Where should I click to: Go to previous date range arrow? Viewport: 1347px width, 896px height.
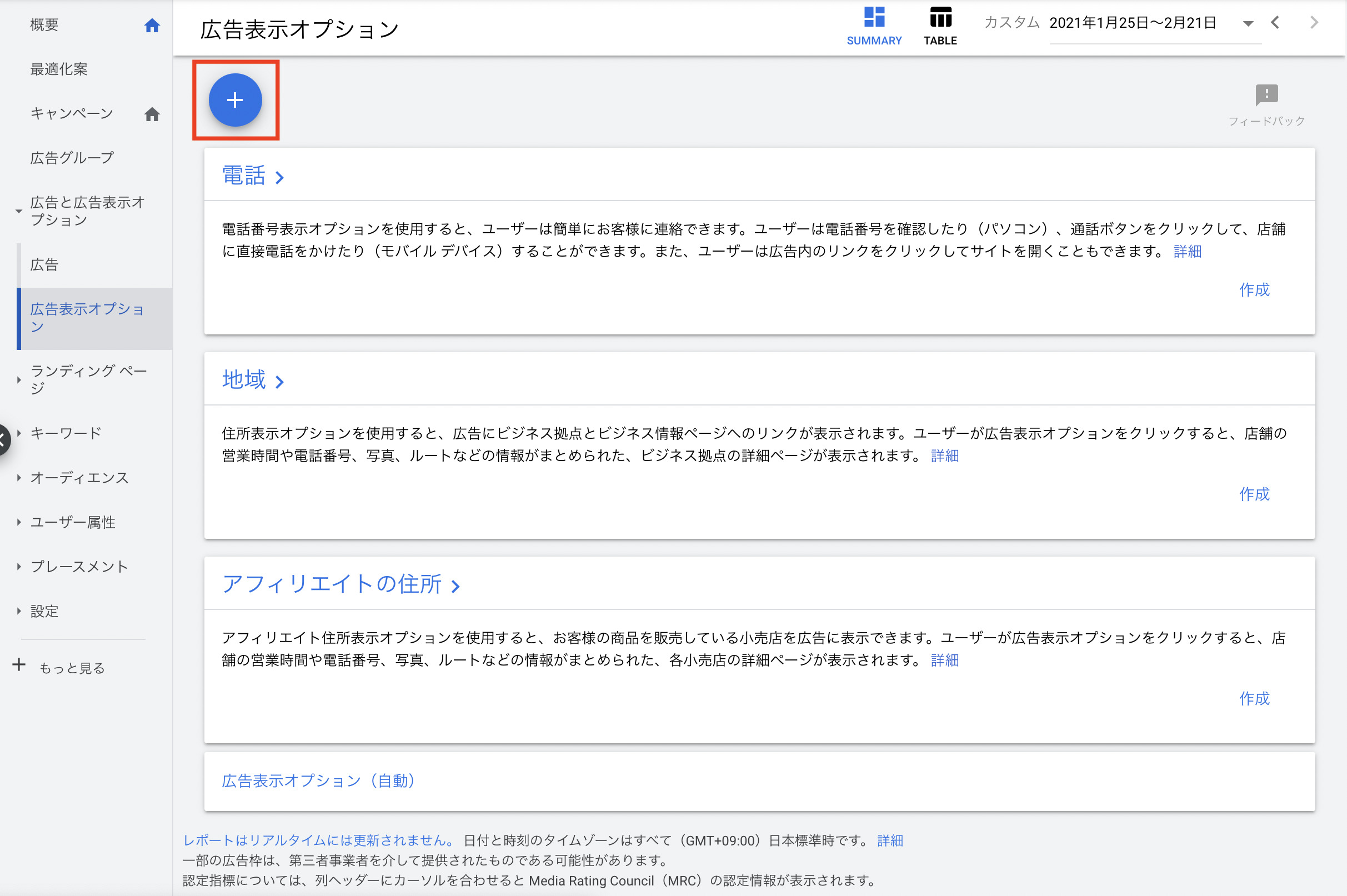click(x=1274, y=23)
